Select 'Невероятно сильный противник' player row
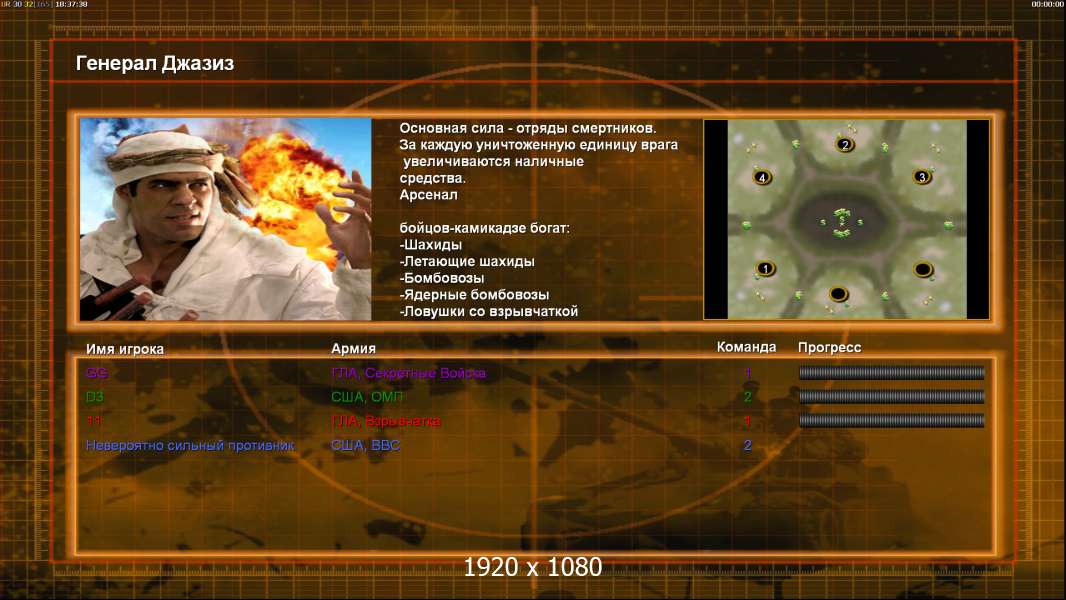The height and width of the screenshot is (600, 1066). click(190, 445)
